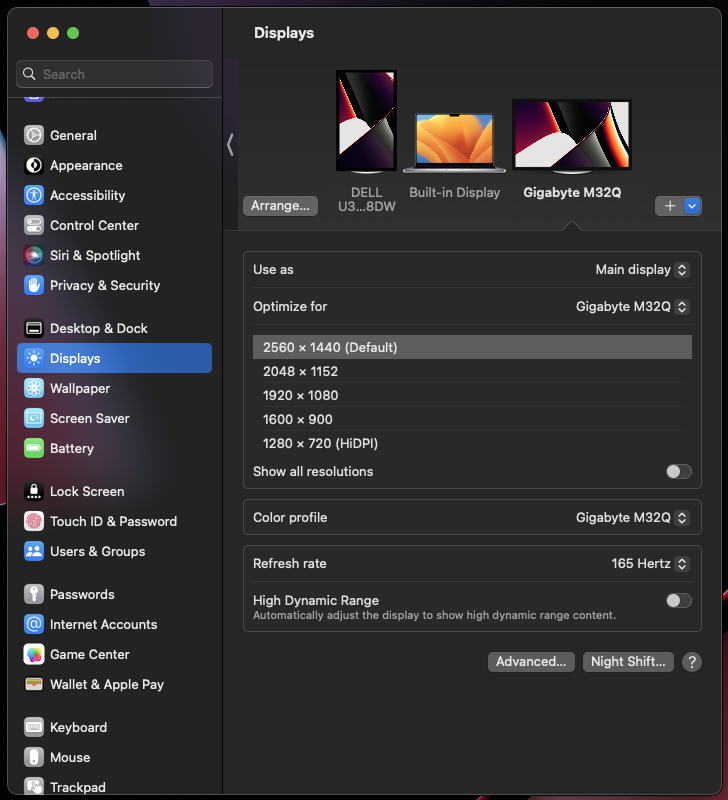This screenshot has width=728, height=800.
Task: Open Passwords key icon
Action: (34, 594)
